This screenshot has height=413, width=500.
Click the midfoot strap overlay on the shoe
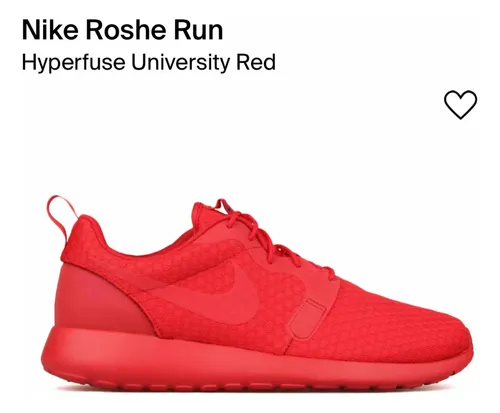[308, 318]
